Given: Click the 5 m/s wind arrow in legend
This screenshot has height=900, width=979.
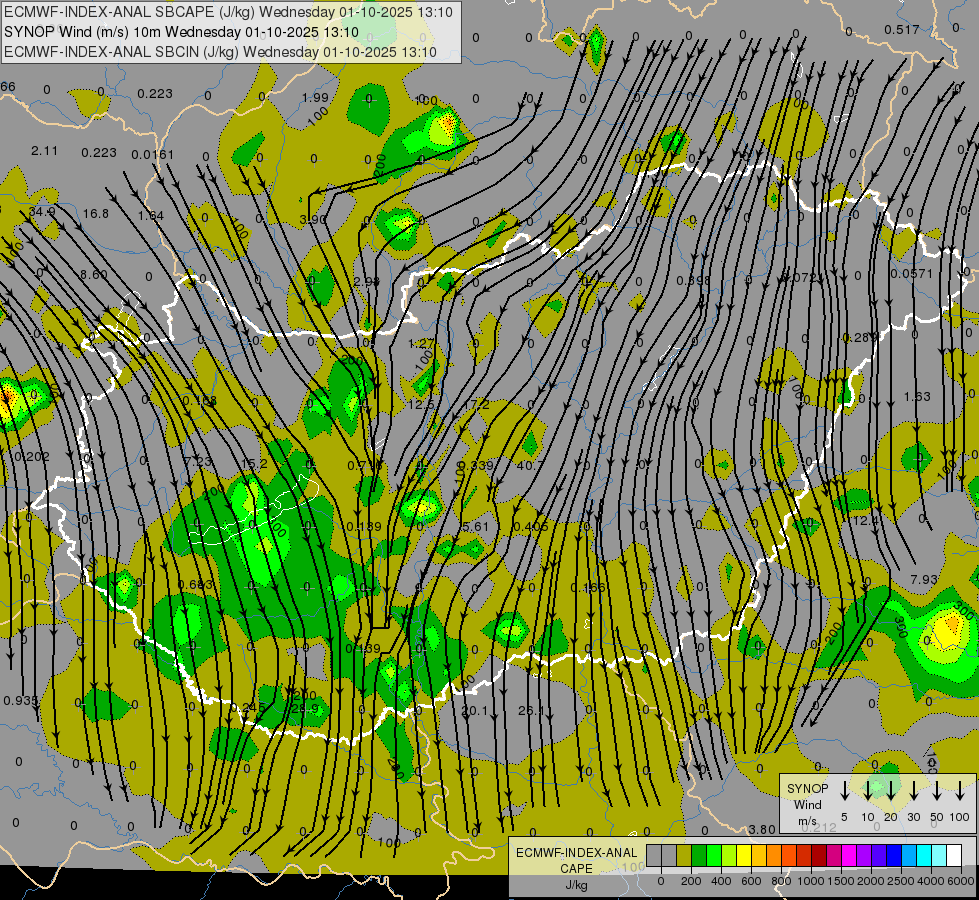Looking at the screenshot, I should [x=844, y=792].
